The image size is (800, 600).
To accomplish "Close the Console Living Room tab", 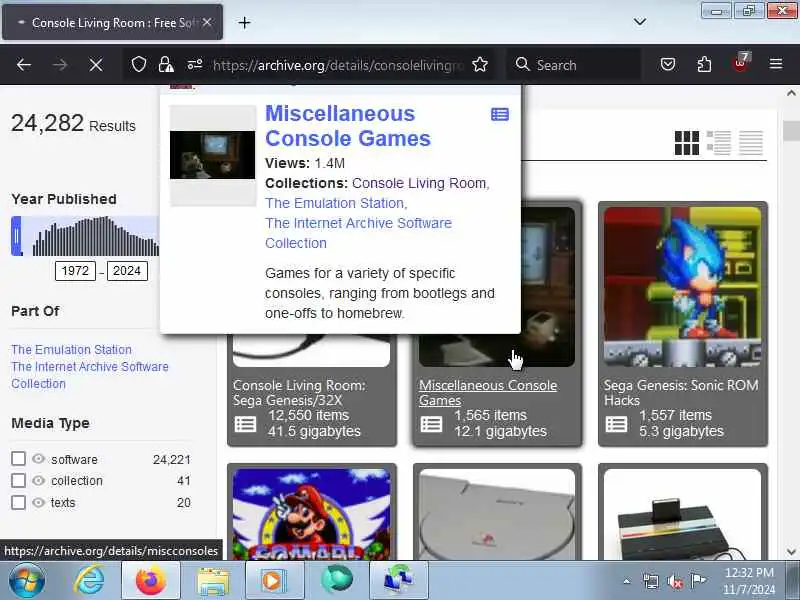I will click(x=207, y=22).
